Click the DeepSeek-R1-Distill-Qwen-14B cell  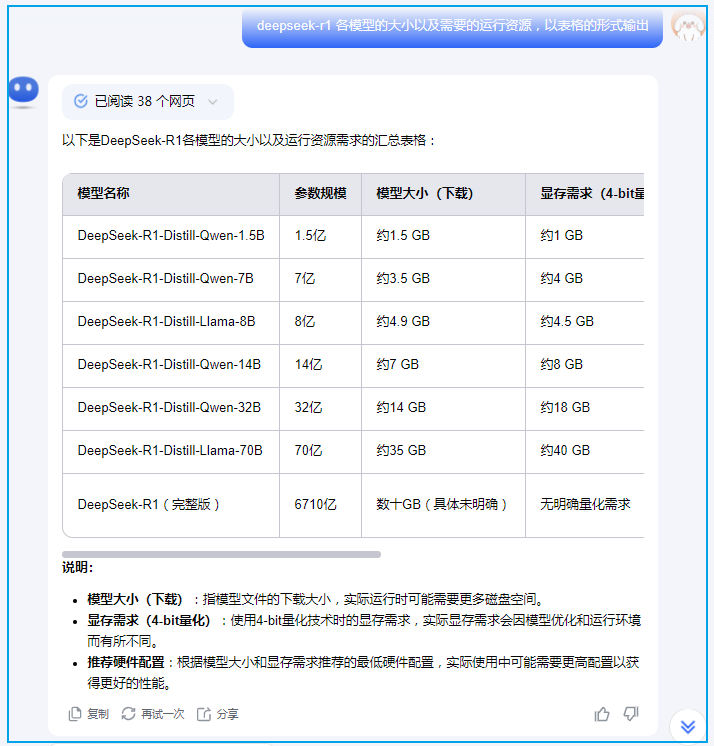point(171,365)
